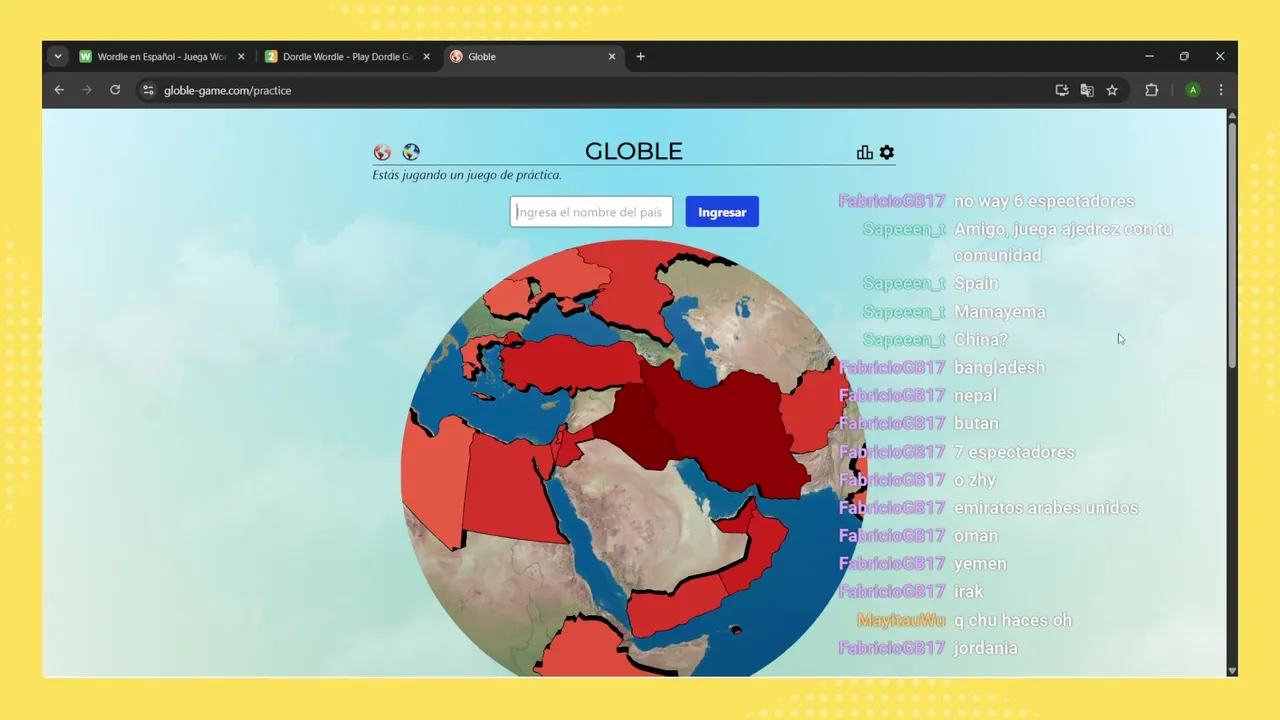View site information icon in address bar

(x=148, y=90)
